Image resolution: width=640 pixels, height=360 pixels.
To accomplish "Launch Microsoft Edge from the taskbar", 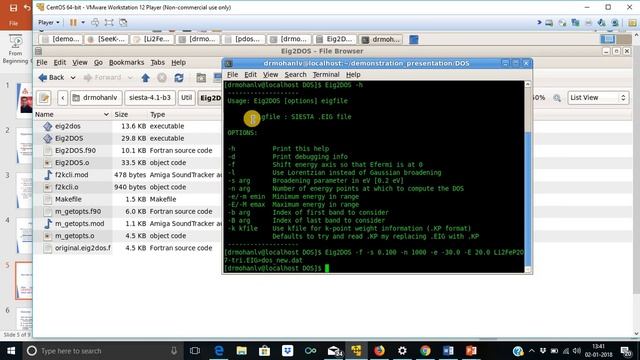I will pos(219,351).
